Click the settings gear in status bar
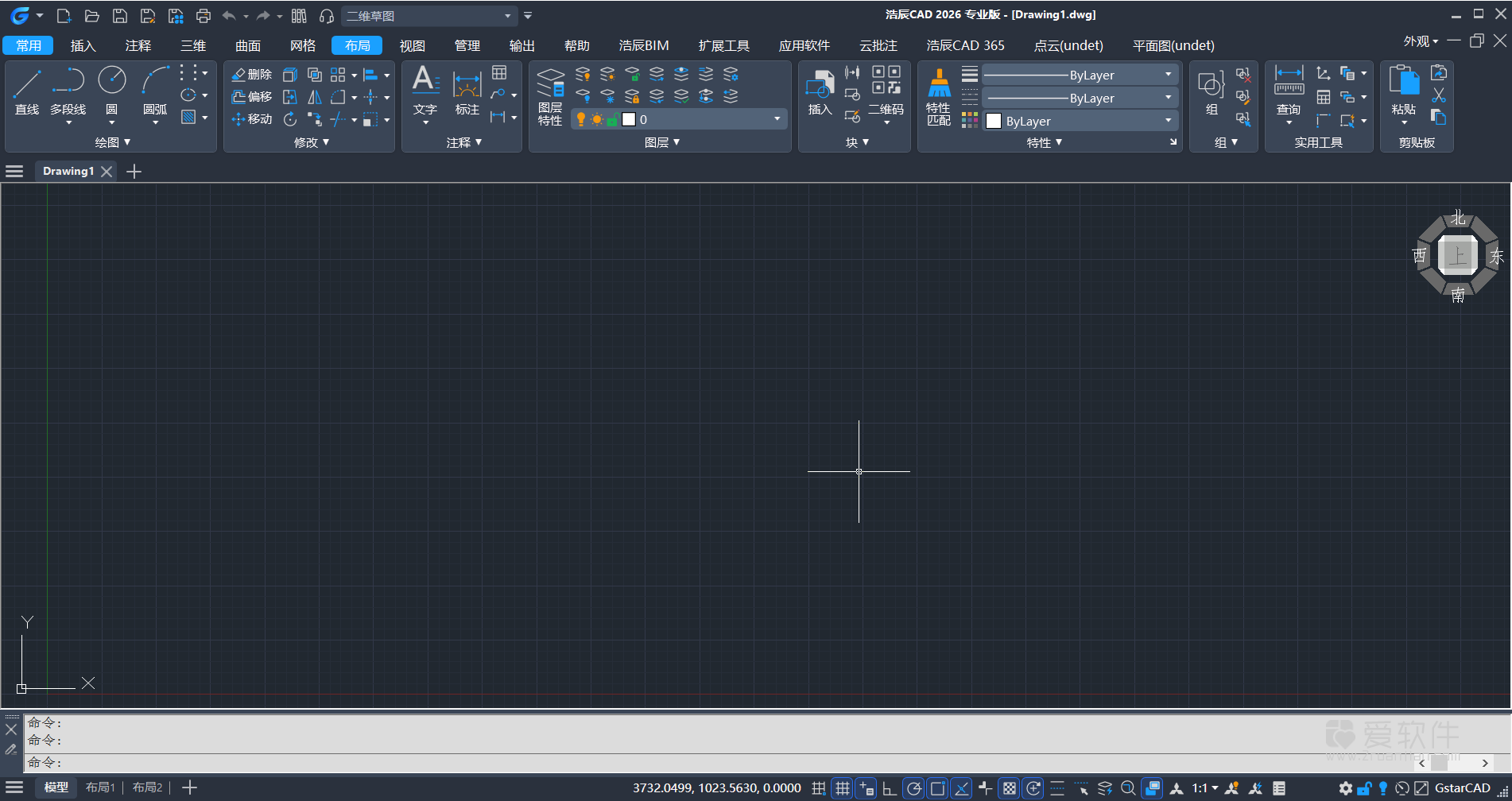The image size is (1512, 801). tap(1345, 788)
